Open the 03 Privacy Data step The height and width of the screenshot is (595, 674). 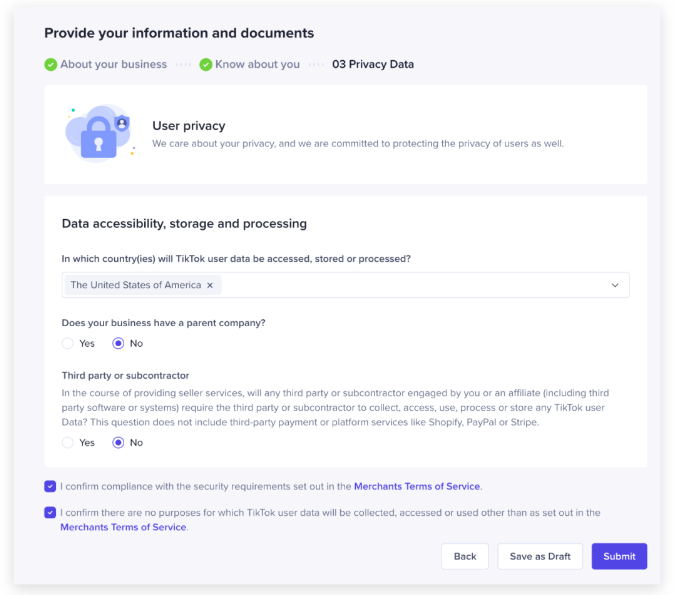click(372, 65)
